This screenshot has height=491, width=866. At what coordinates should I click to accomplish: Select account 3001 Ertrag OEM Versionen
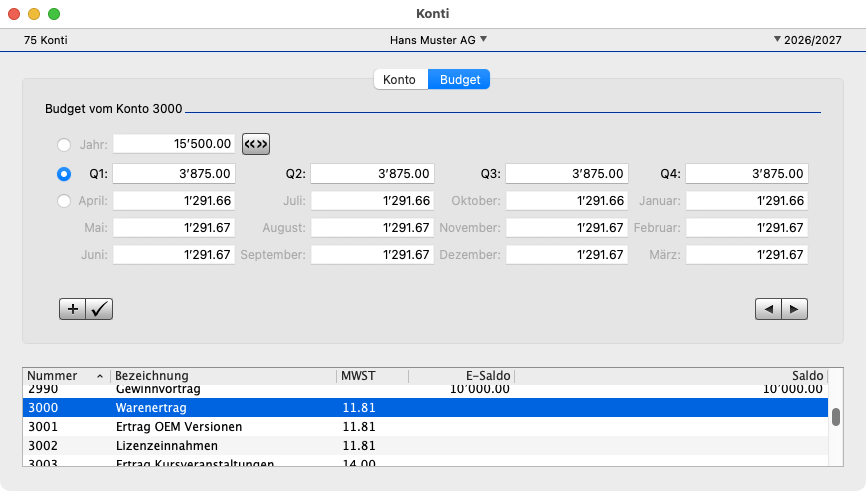pos(425,426)
